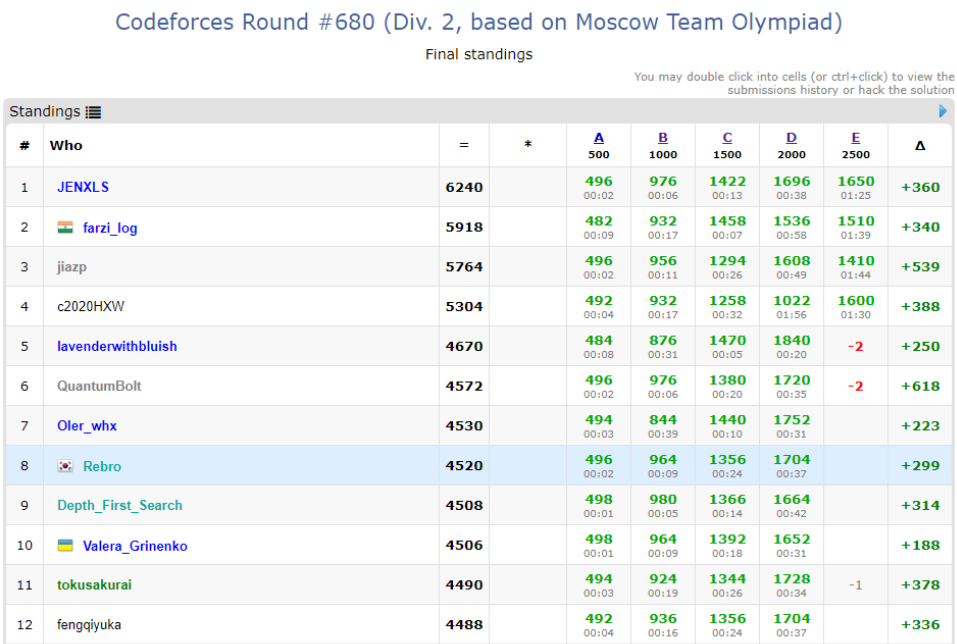Click the blue next-page arrow icon

(x=942, y=111)
